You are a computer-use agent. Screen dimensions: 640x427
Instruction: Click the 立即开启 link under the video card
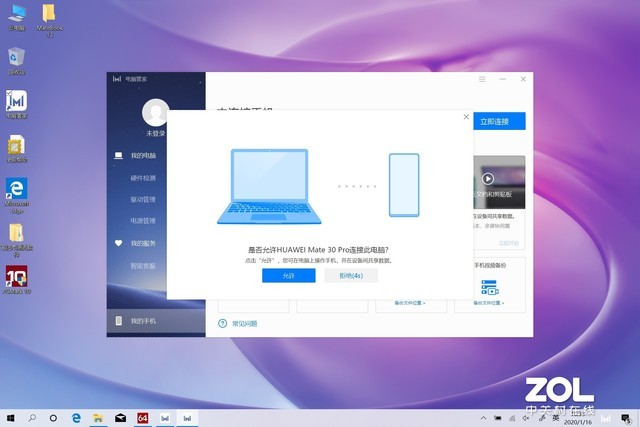point(509,243)
